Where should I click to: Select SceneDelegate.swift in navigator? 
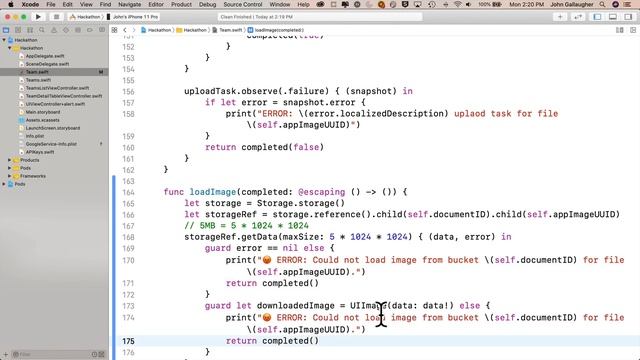click(x=47, y=64)
